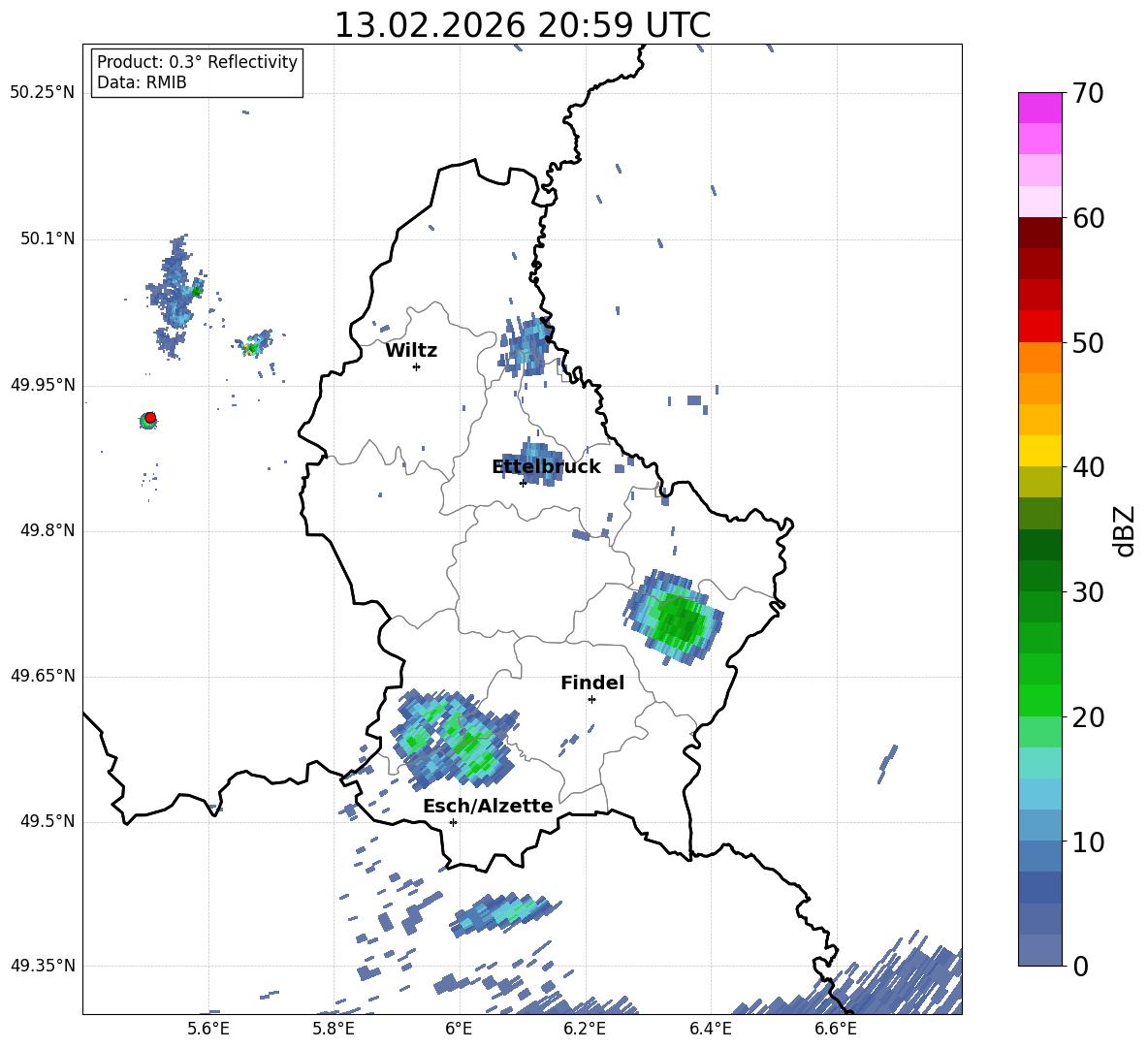
Task: Click the 49.65°N latitude label
Action: pyautogui.click(x=43, y=676)
